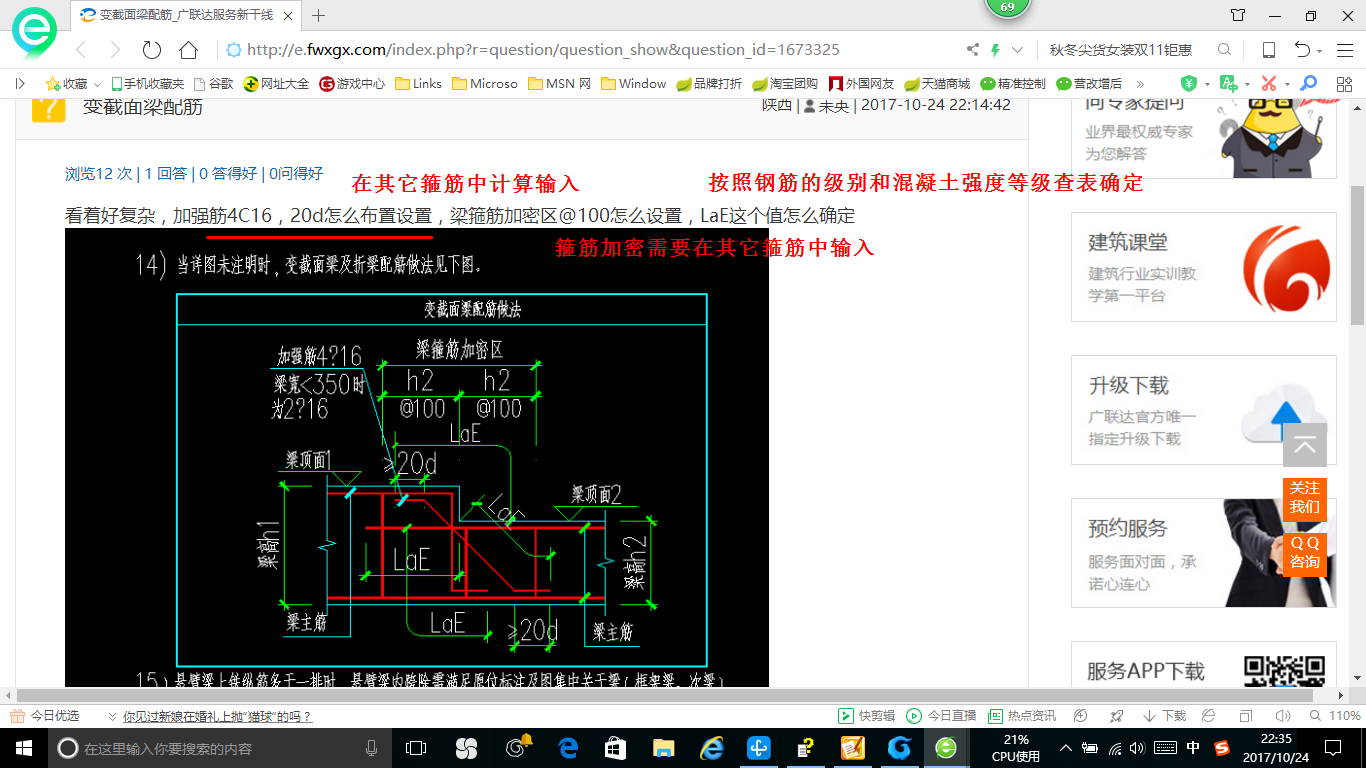Open dropdown next to green shield icon
The width and height of the screenshot is (1366, 768).
(x=1206, y=84)
